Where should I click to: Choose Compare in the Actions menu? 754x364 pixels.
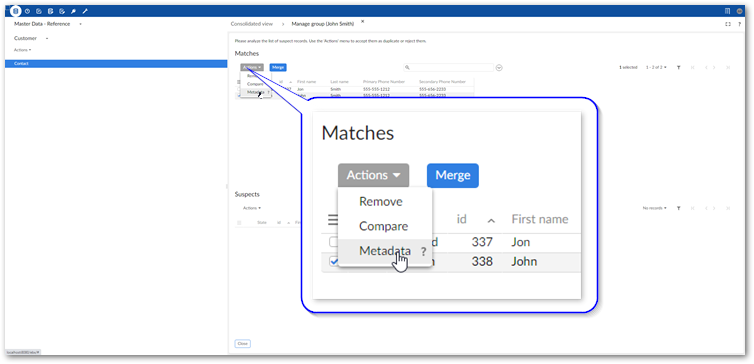click(384, 226)
